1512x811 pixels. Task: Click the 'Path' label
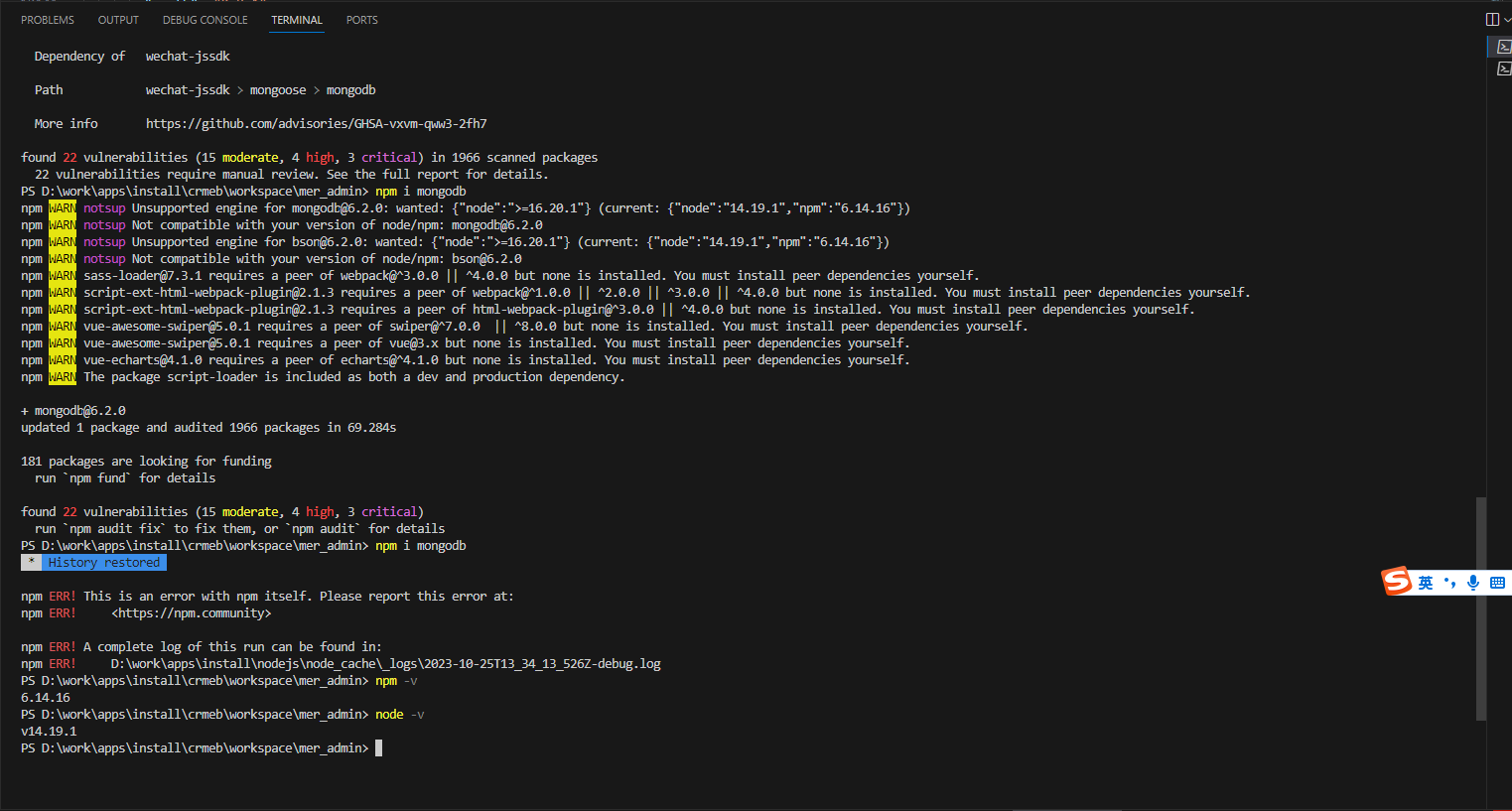pyautogui.click(x=49, y=90)
